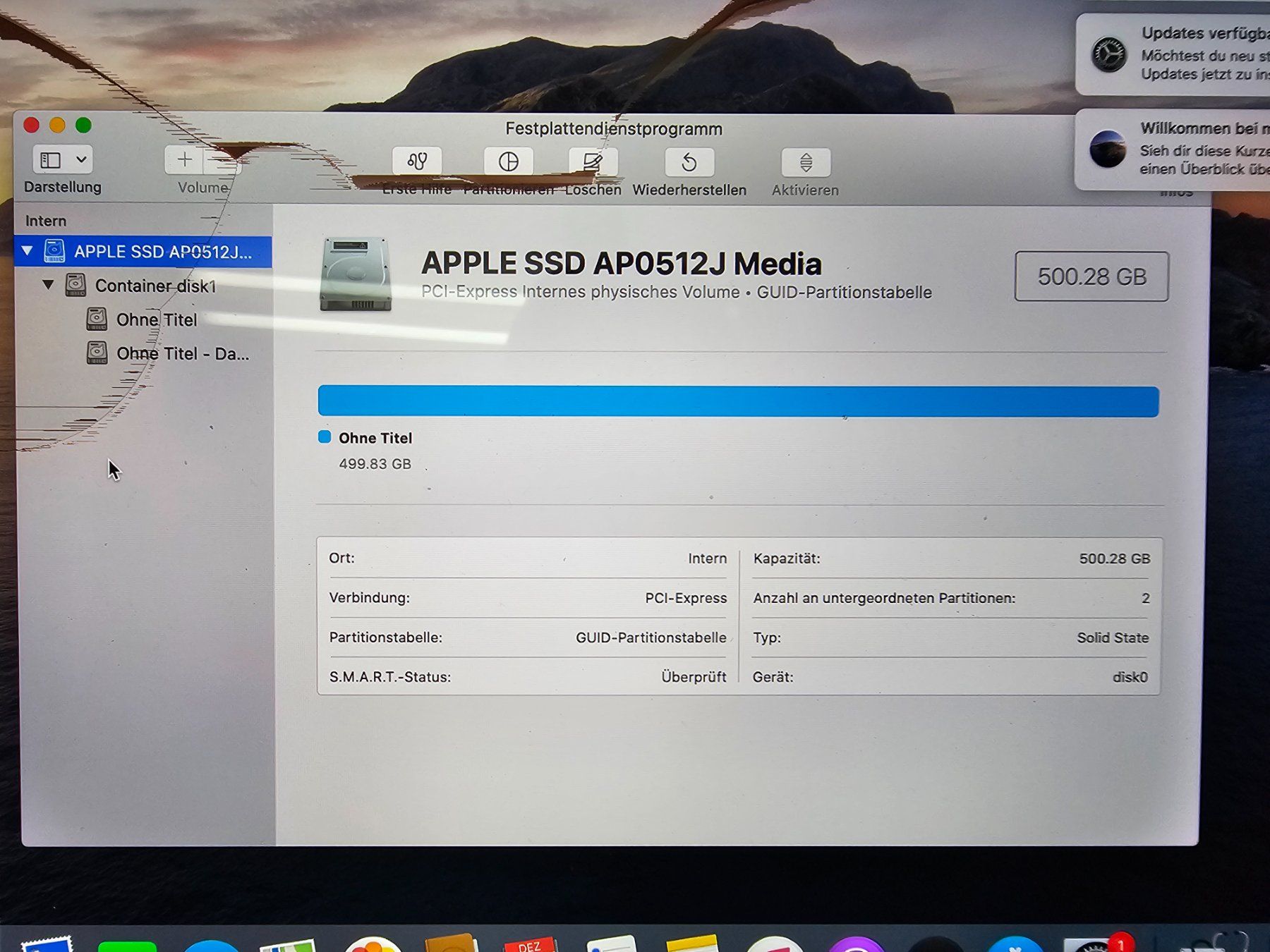Click the Gerät value disk0
Viewport: 1270px width, 952px height.
[x=1130, y=677]
